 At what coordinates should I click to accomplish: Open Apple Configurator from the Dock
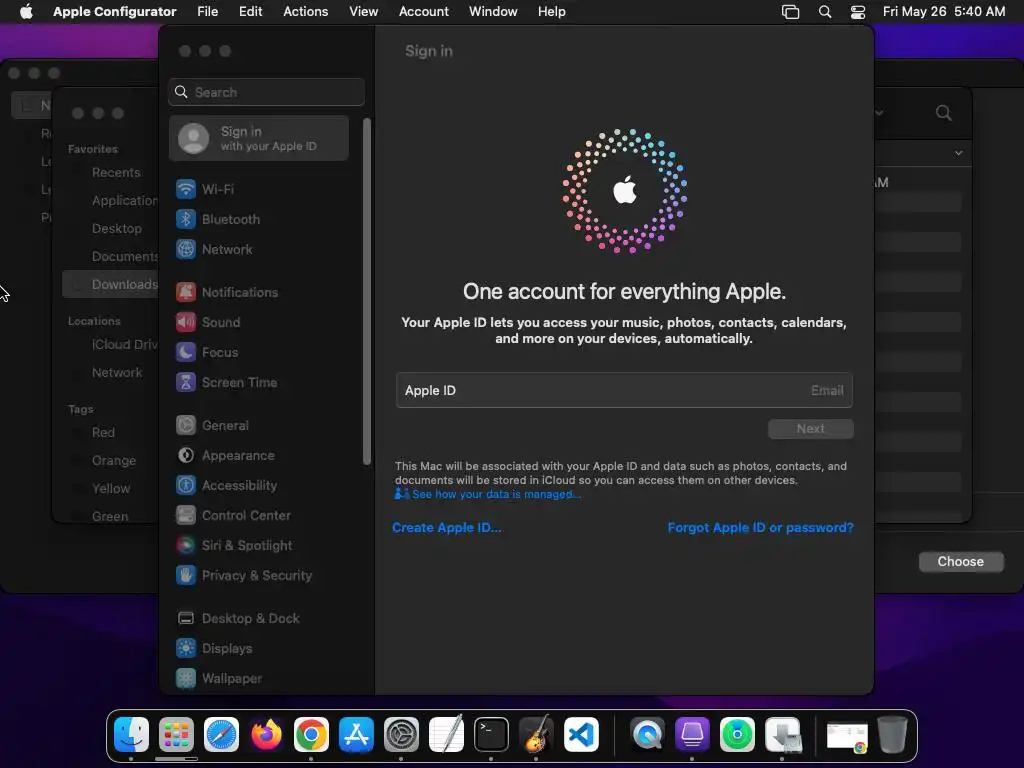click(x=692, y=735)
